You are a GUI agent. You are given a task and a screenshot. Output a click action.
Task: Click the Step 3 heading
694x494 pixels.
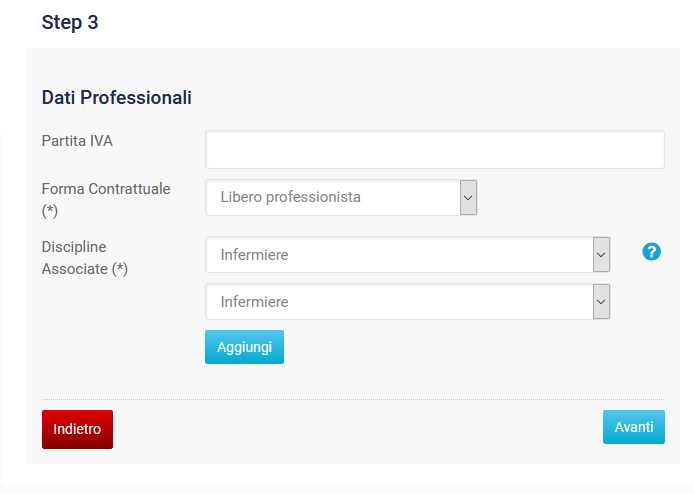[70, 23]
